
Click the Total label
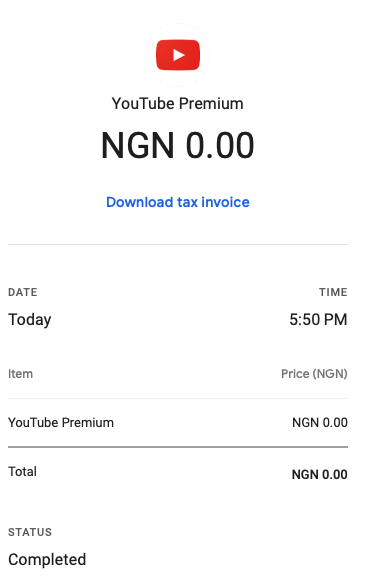pyautogui.click(x=22, y=471)
